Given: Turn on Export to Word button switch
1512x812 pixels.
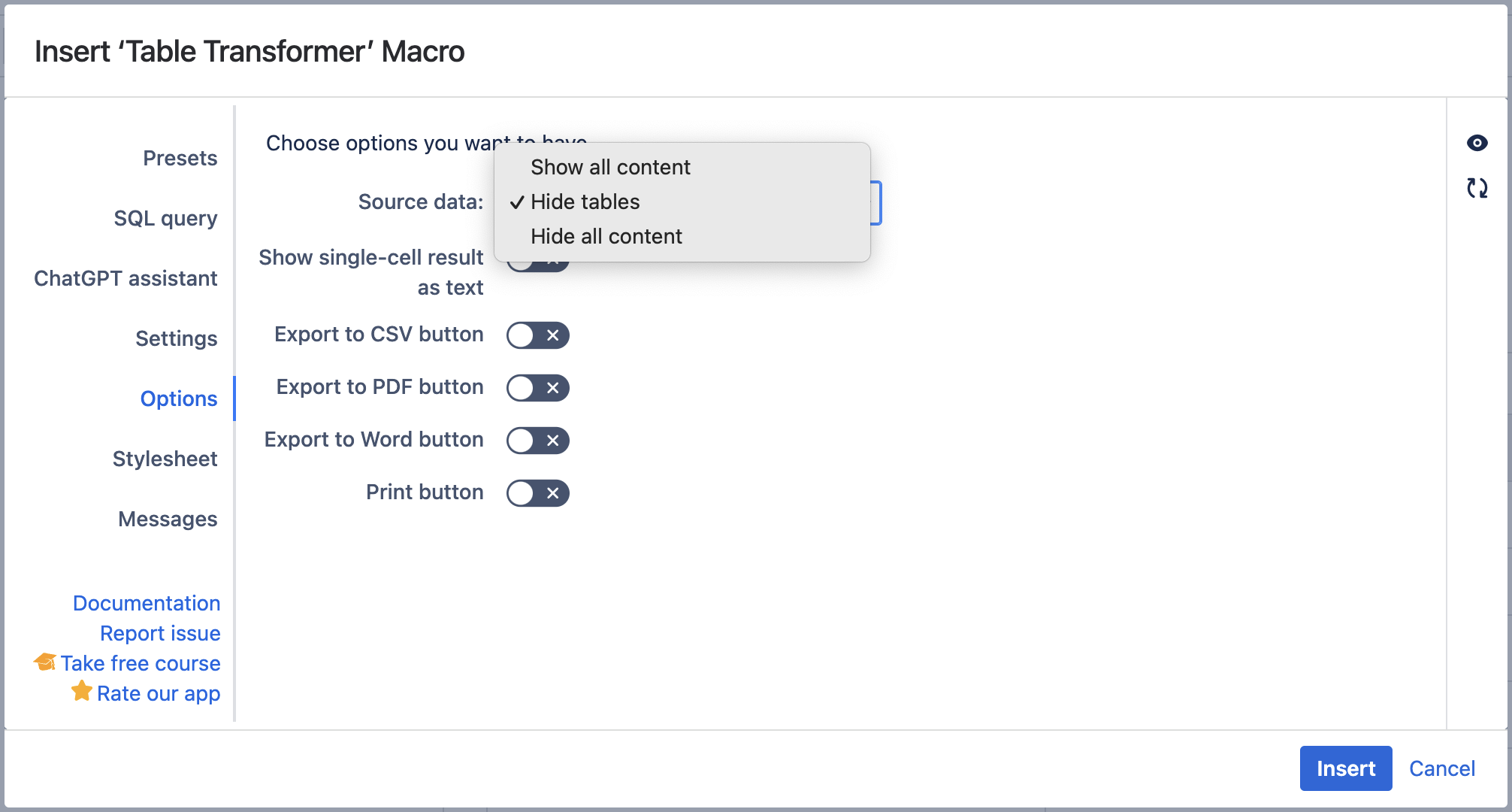Looking at the screenshot, I should pos(537,441).
